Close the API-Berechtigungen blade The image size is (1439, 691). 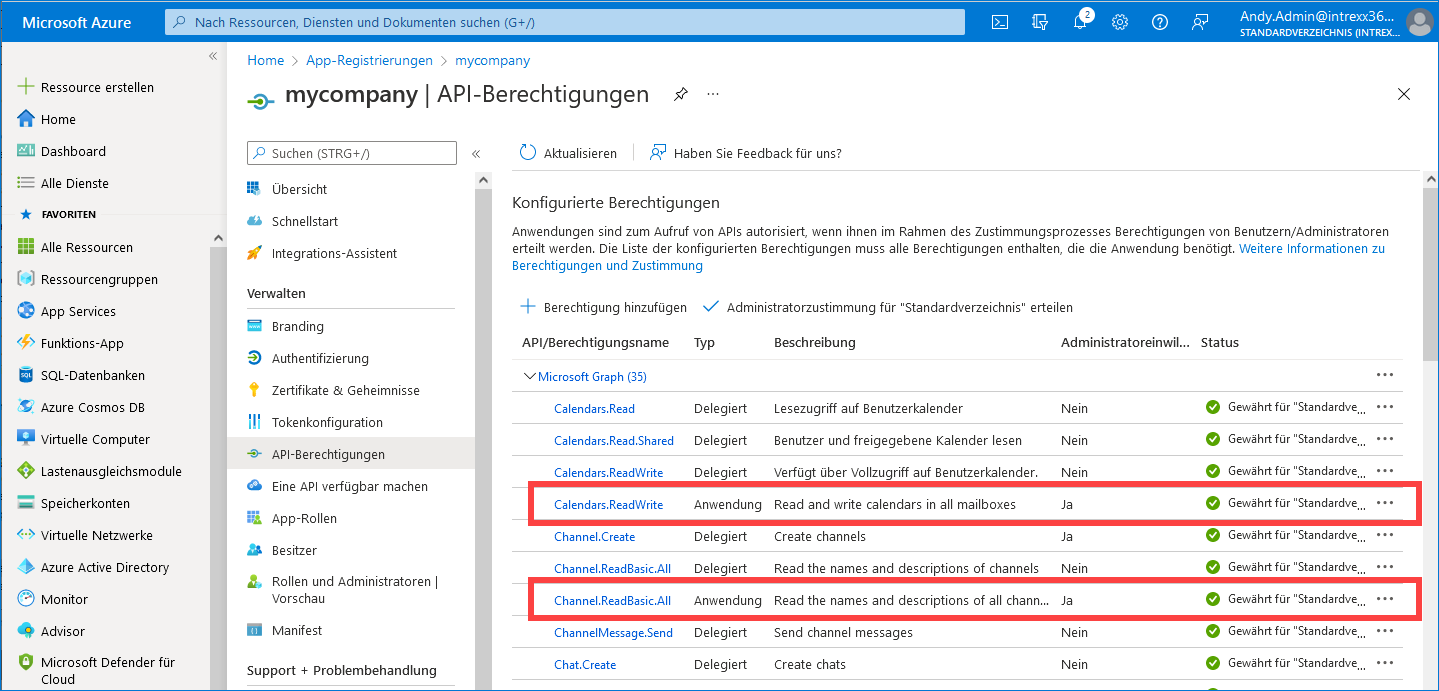pyautogui.click(x=1404, y=94)
